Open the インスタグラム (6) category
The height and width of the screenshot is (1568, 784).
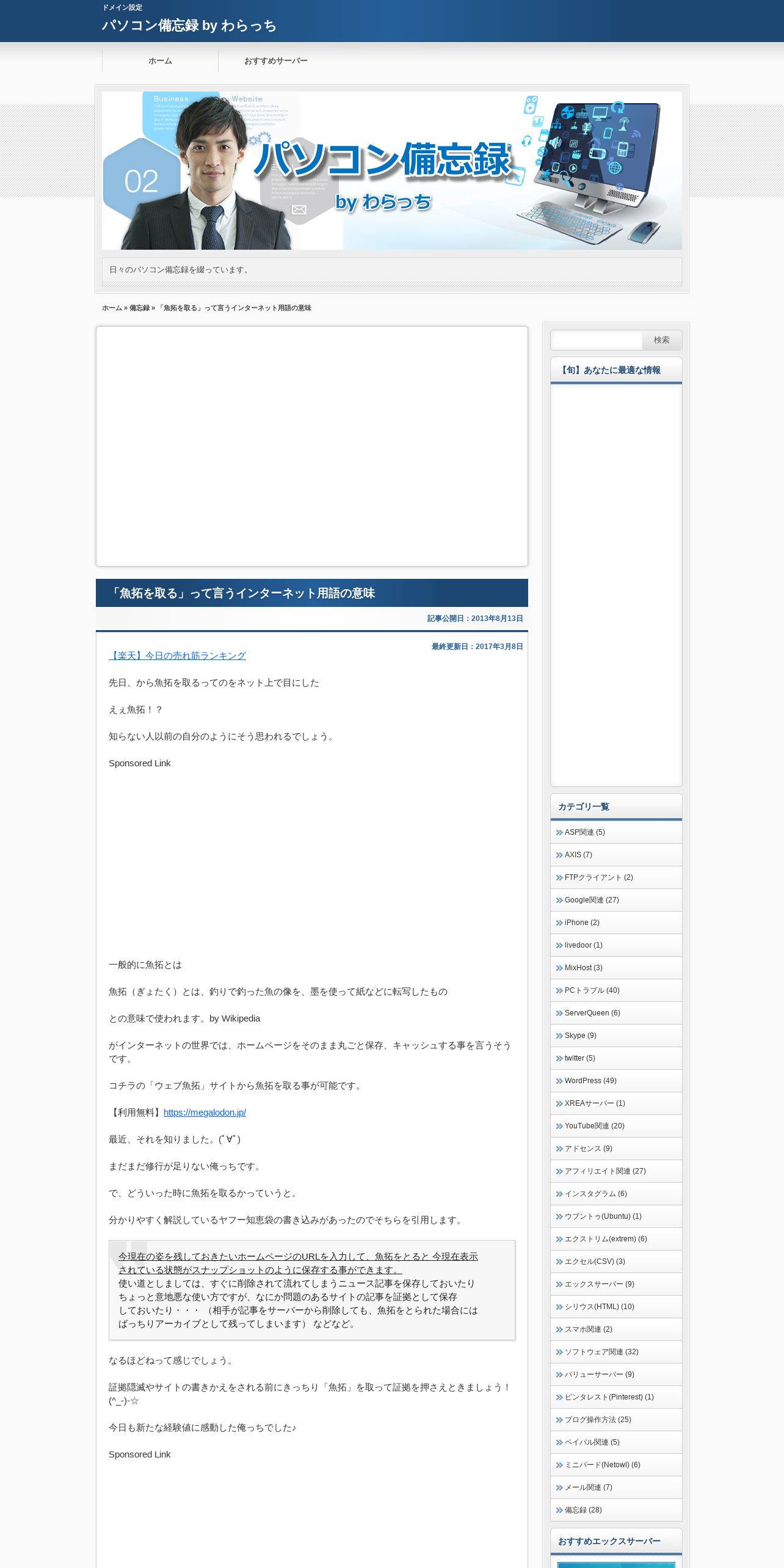616,1194
